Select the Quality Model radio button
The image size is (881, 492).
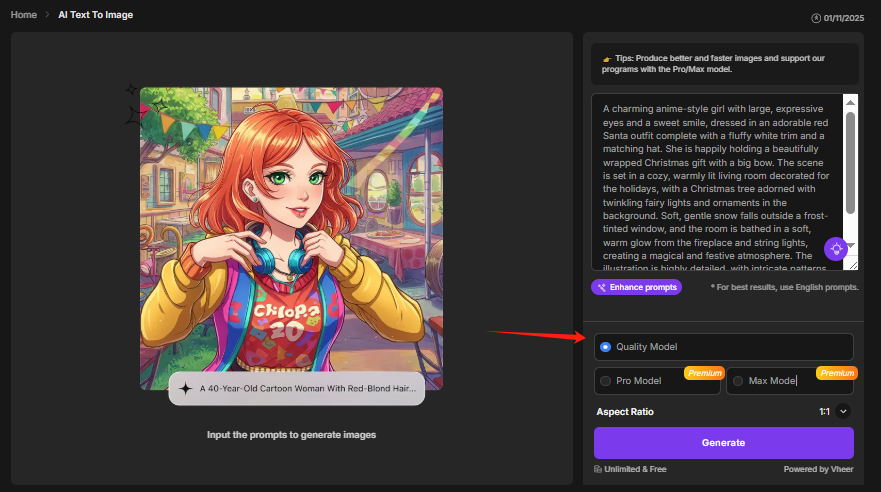(x=605, y=347)
